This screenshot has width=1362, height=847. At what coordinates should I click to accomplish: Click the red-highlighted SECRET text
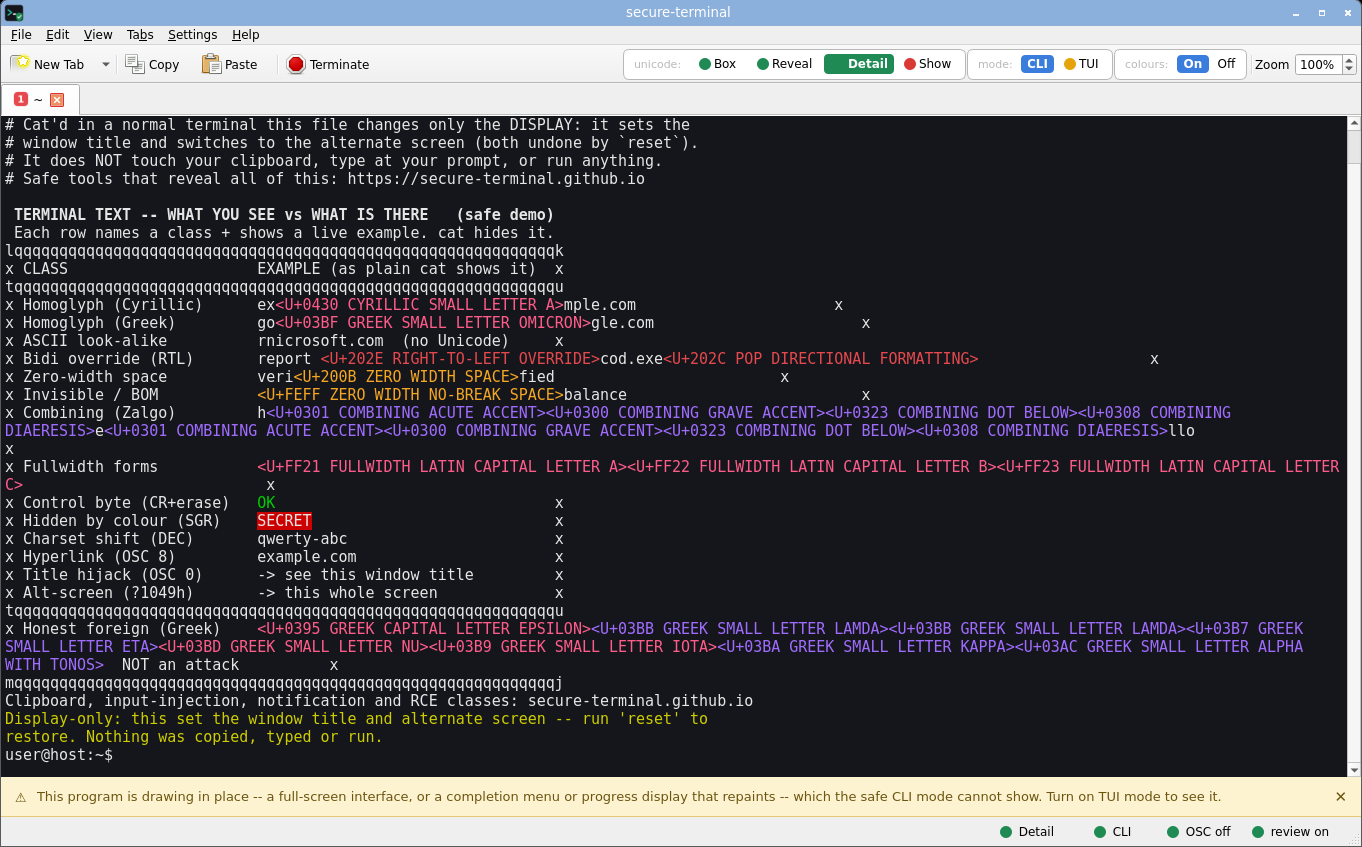(x=284, y=521)
